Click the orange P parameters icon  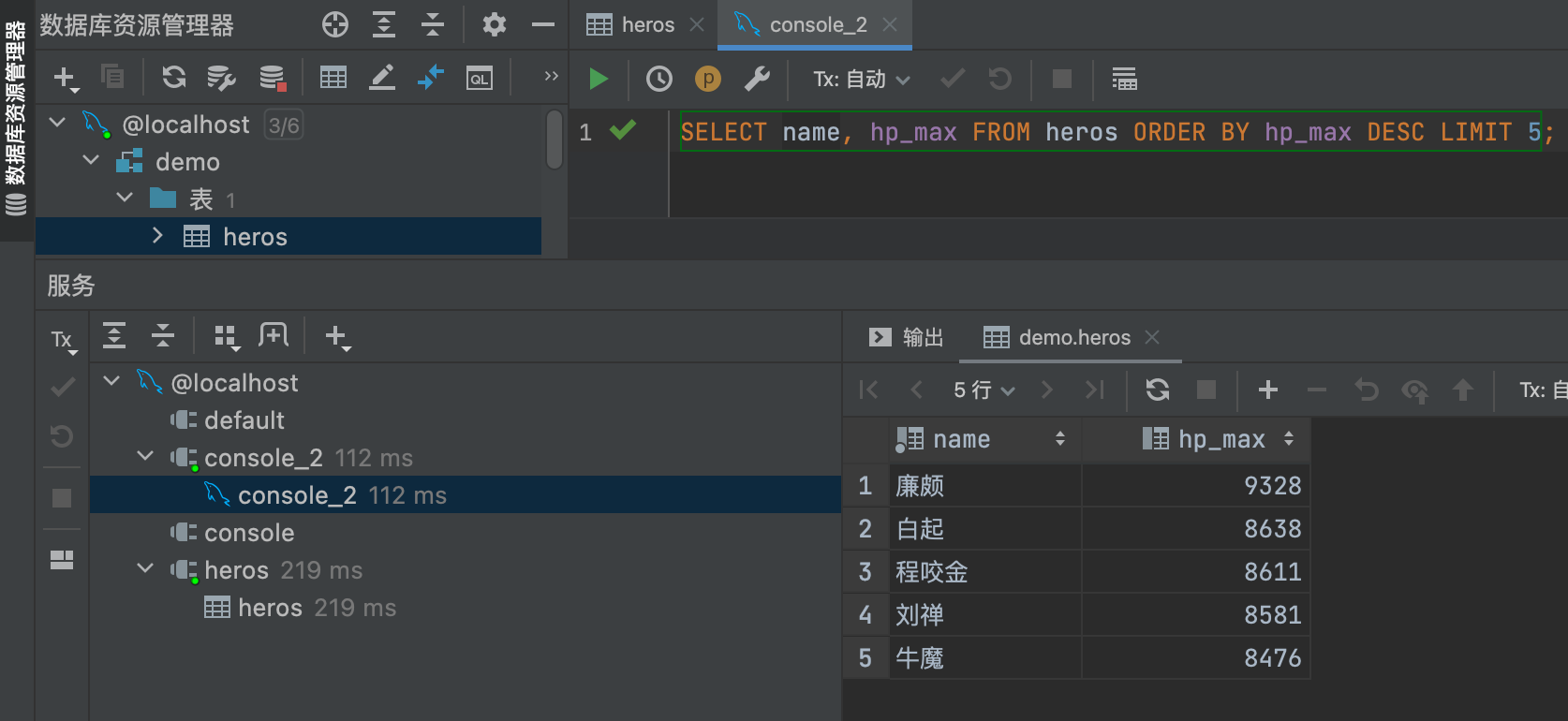pos(708,80)
